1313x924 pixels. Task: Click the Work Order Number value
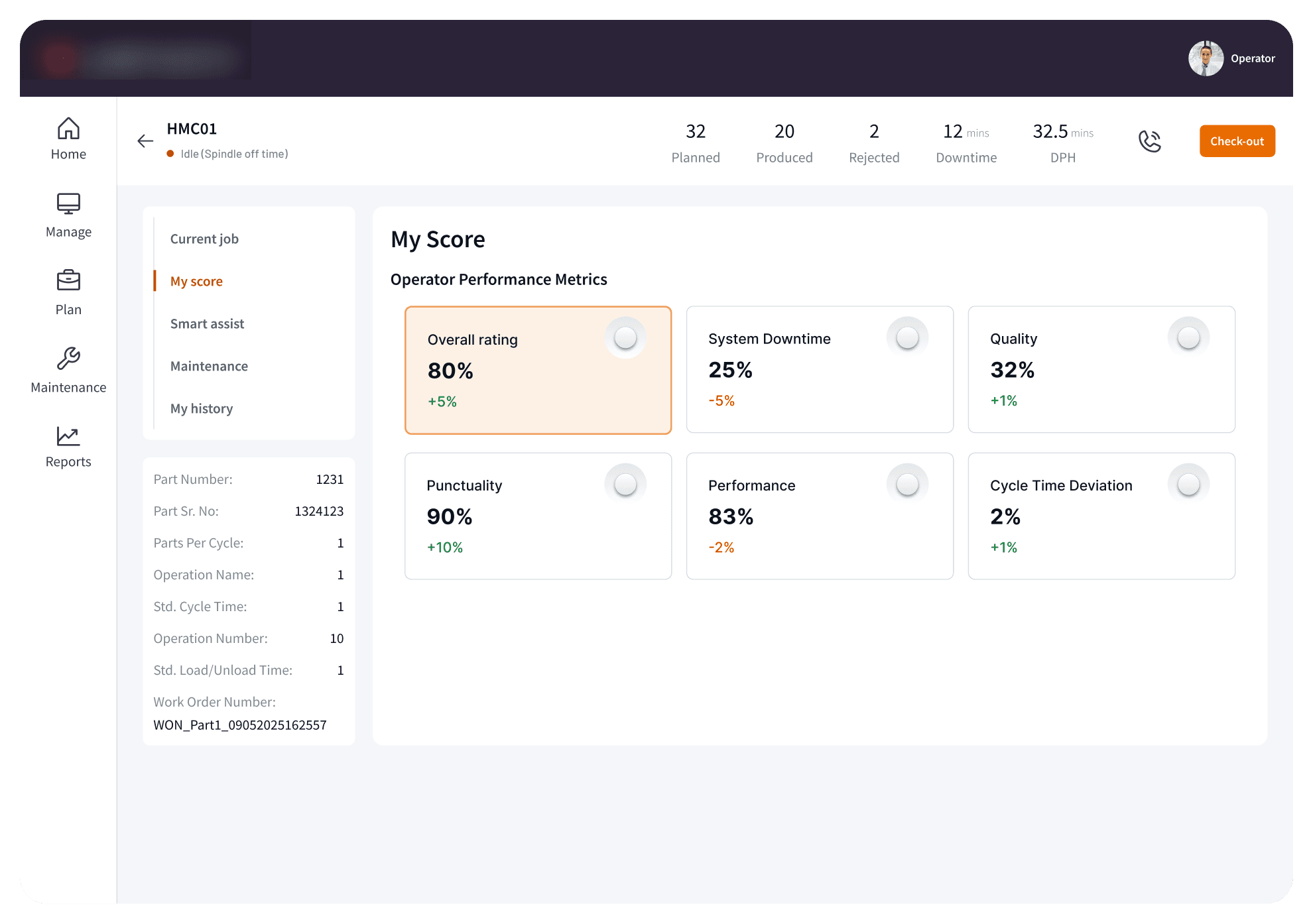[240, 724]
